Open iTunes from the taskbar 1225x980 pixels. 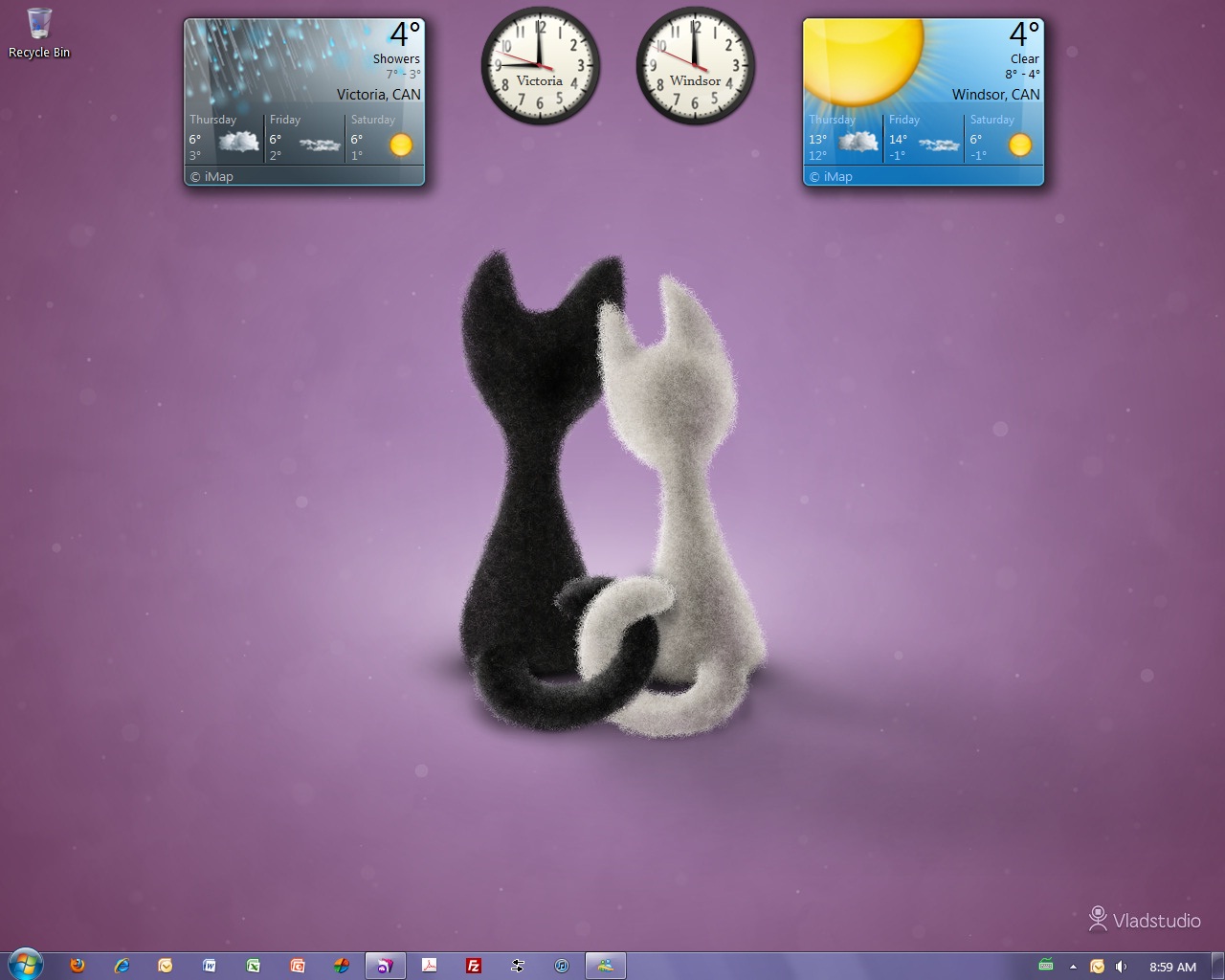[x=562, y=966]
